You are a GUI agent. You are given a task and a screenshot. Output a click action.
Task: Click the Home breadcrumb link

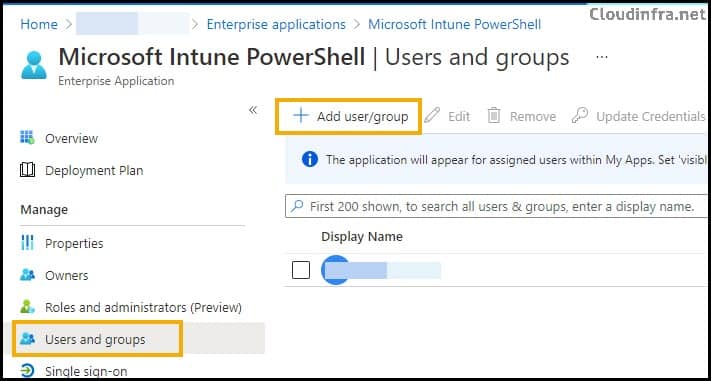coord(39,24)
